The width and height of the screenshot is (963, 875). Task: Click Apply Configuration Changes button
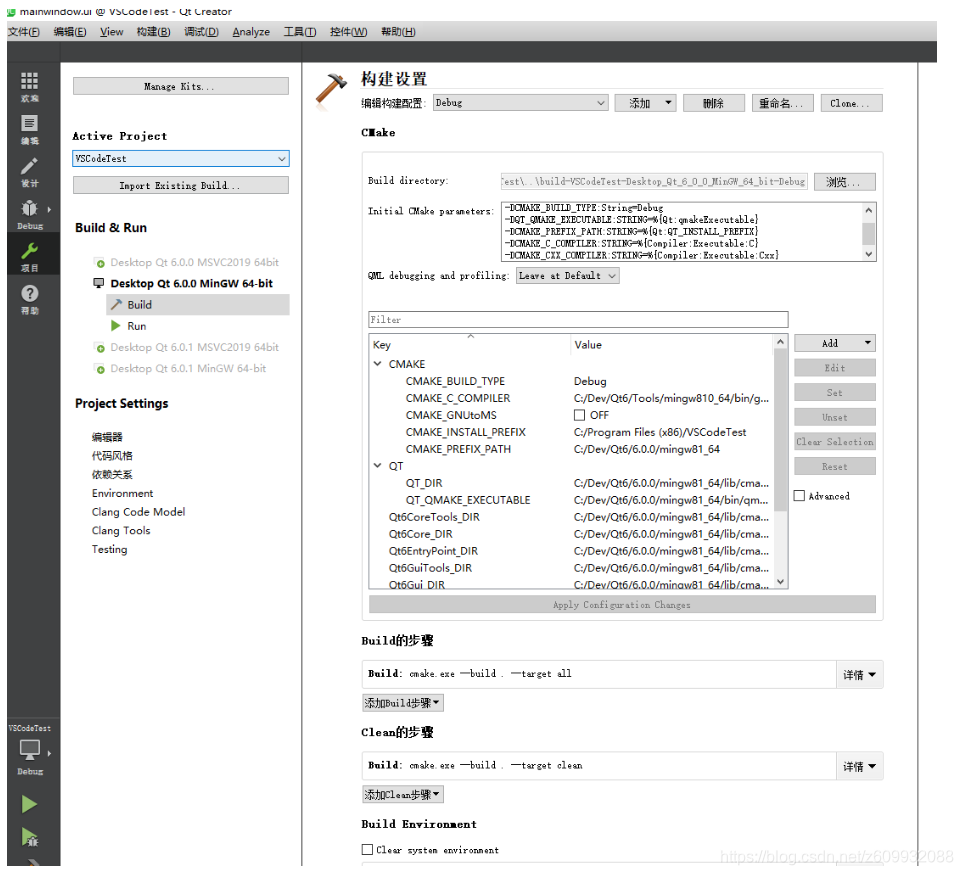tap(622, 604)
